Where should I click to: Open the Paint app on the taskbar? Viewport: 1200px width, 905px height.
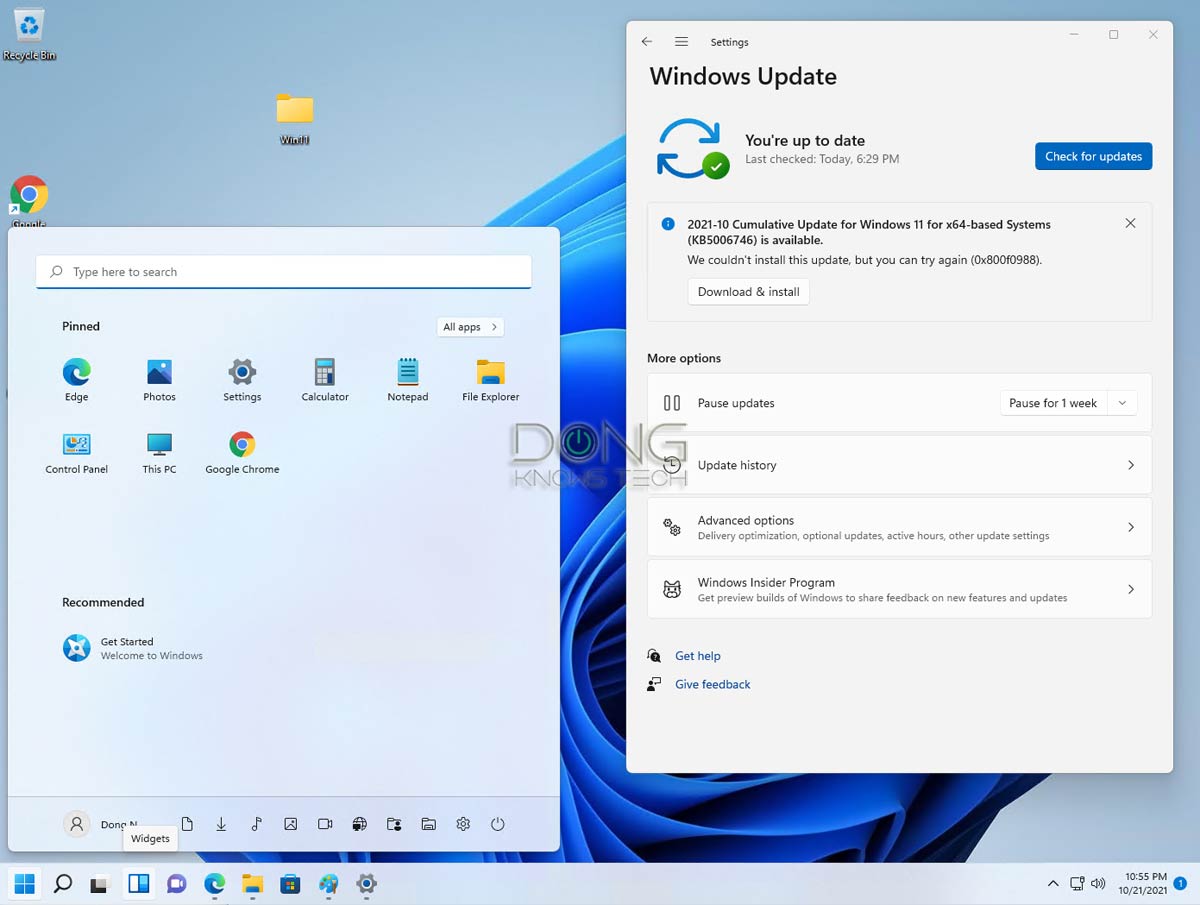328,884
